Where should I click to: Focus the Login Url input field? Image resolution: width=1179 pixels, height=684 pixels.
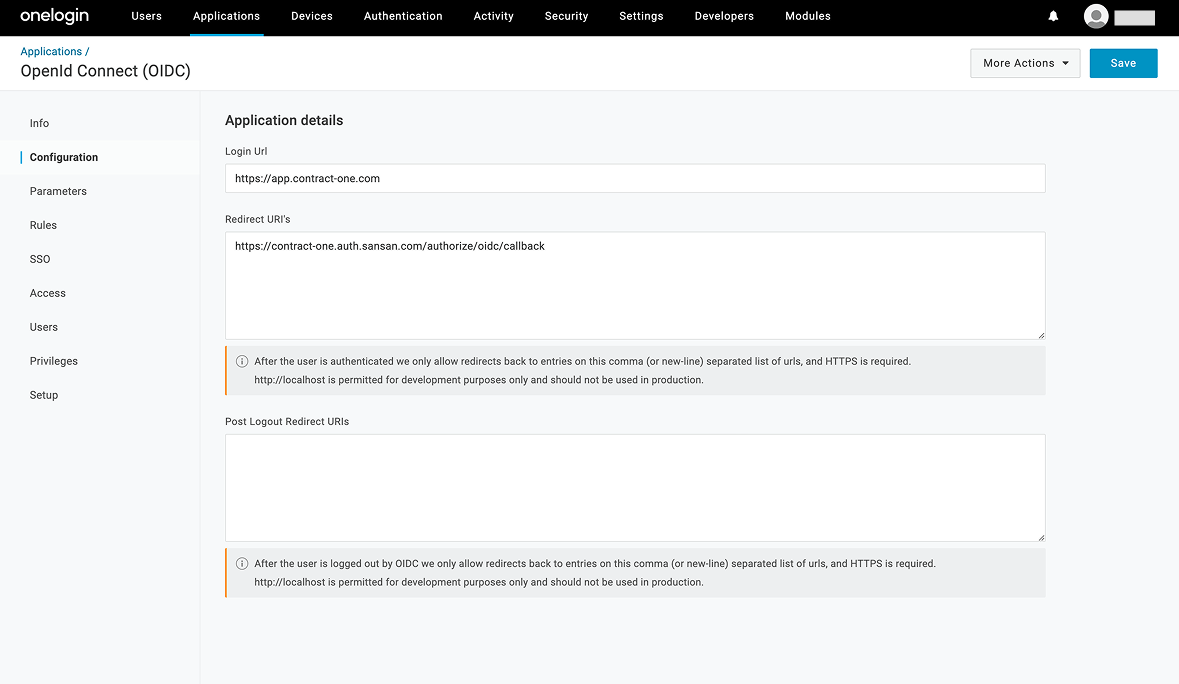click(635, 178)
